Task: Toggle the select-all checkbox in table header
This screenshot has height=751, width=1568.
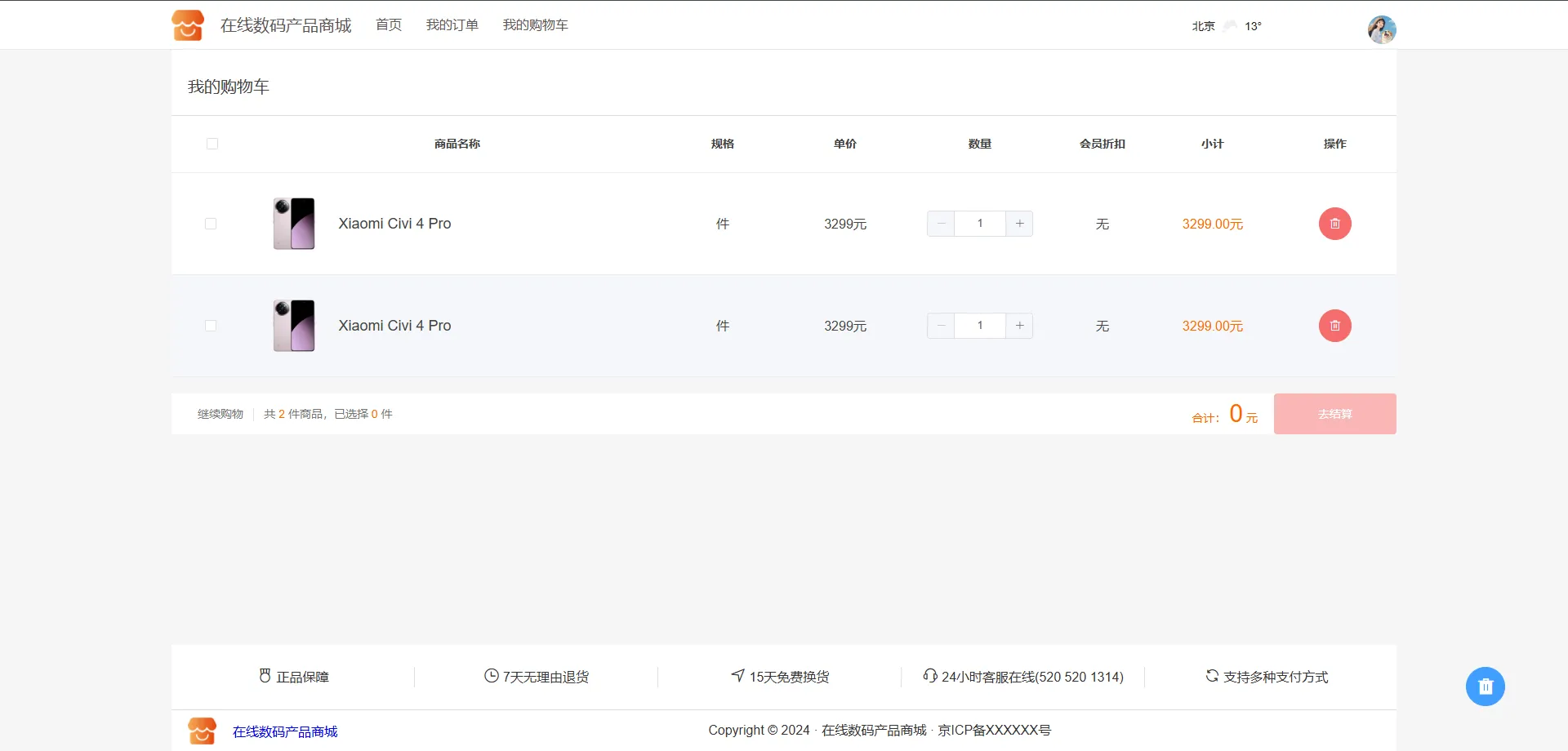Action: coord(212,144)
